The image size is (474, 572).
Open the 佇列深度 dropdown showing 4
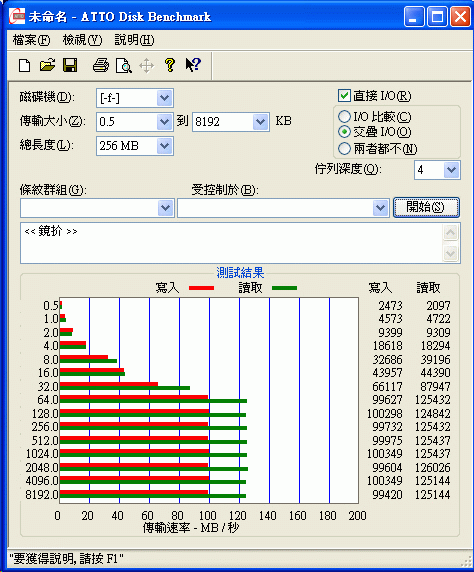(452, 170)
